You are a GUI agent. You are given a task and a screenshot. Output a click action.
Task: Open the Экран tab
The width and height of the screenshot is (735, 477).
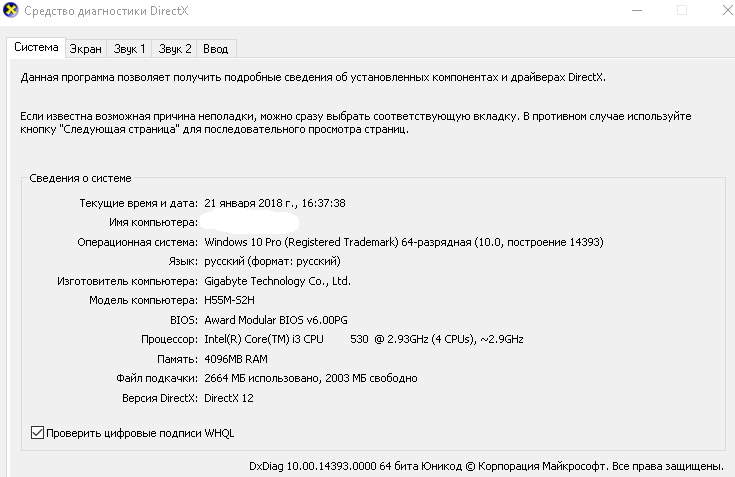click(85, 49)
